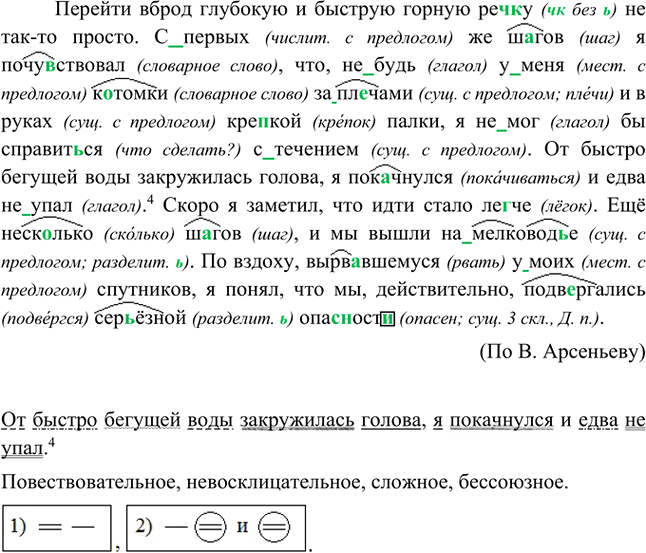The width and height of the screenshot is (646, 553).
Task: Click the word "Скоро"
Action: click(190, 206)
